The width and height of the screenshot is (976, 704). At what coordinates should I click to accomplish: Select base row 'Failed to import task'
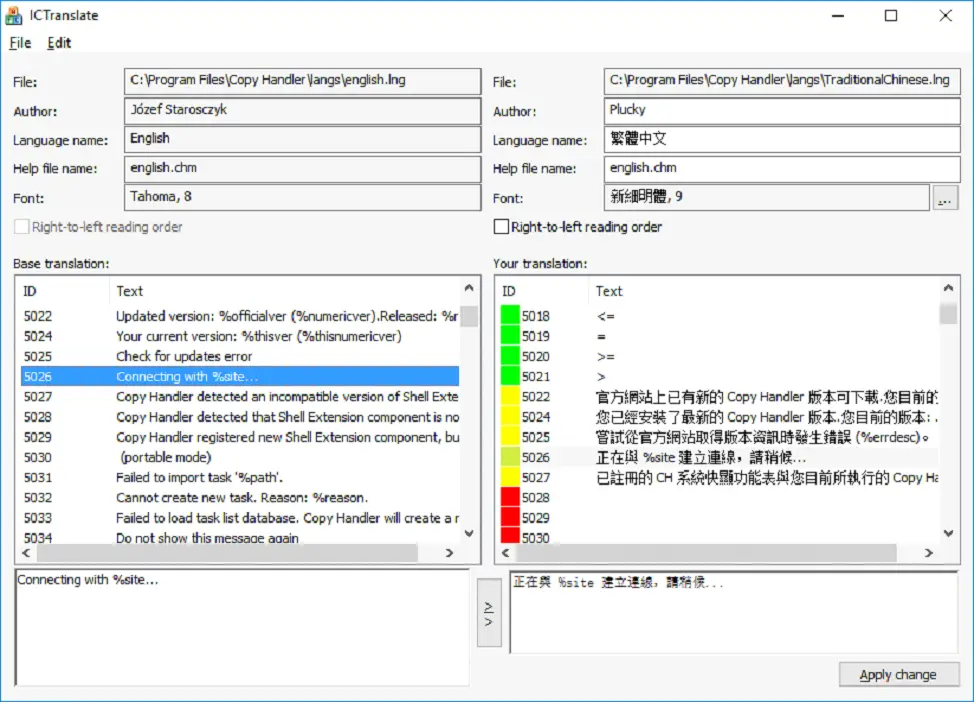(x=240, y=477)
